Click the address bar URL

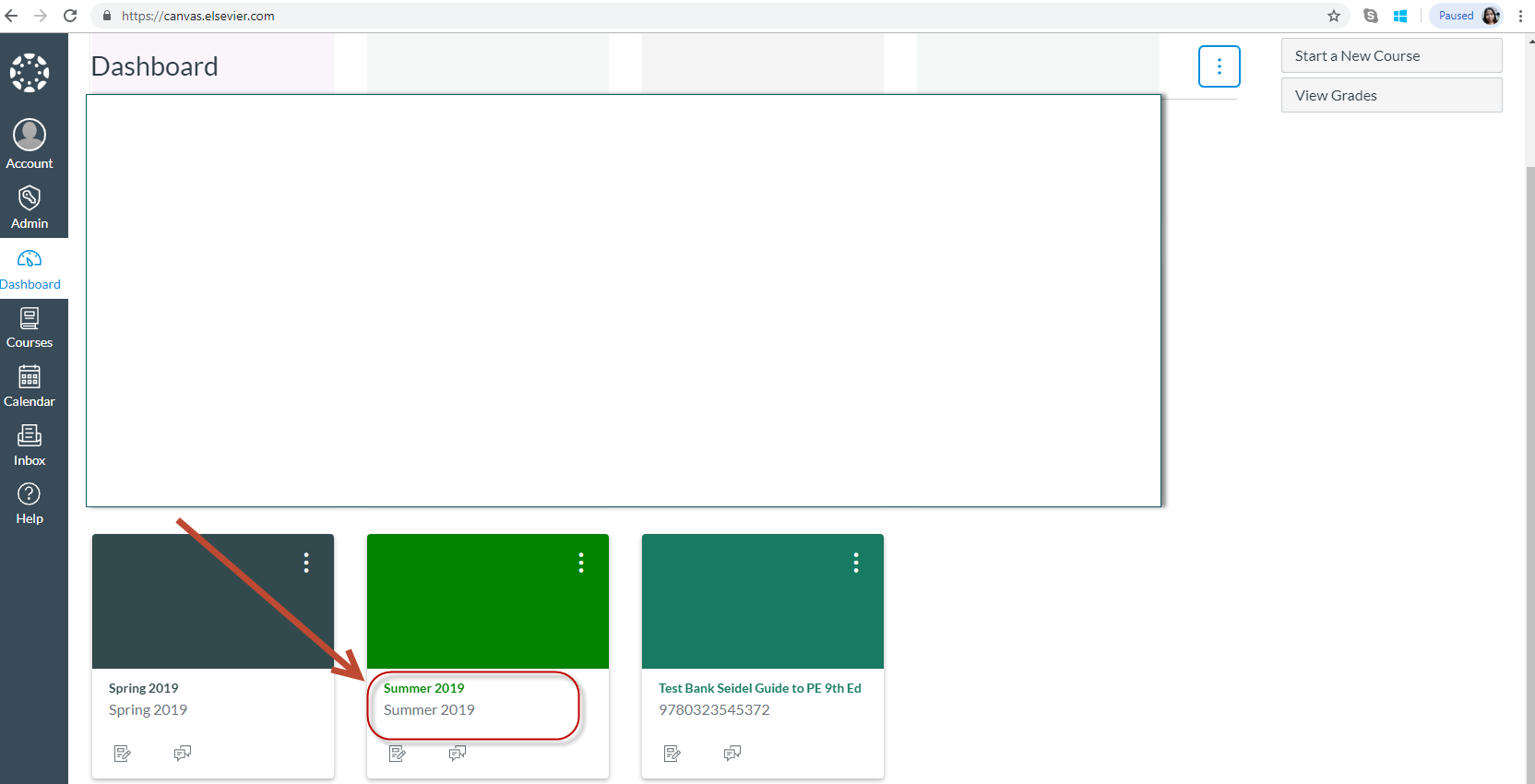[x=197, y=16]
